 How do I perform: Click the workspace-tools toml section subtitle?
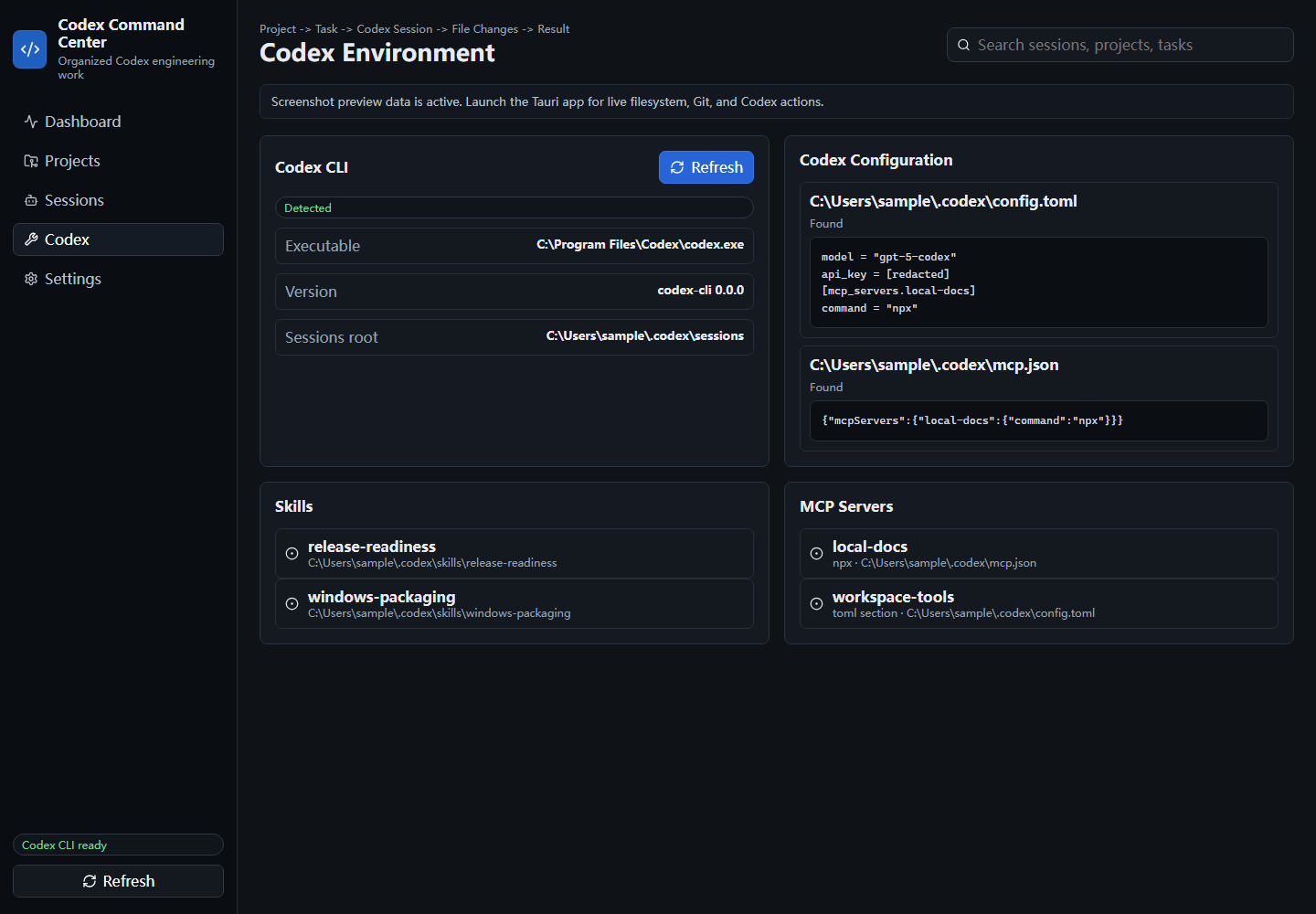coord(963,613)
